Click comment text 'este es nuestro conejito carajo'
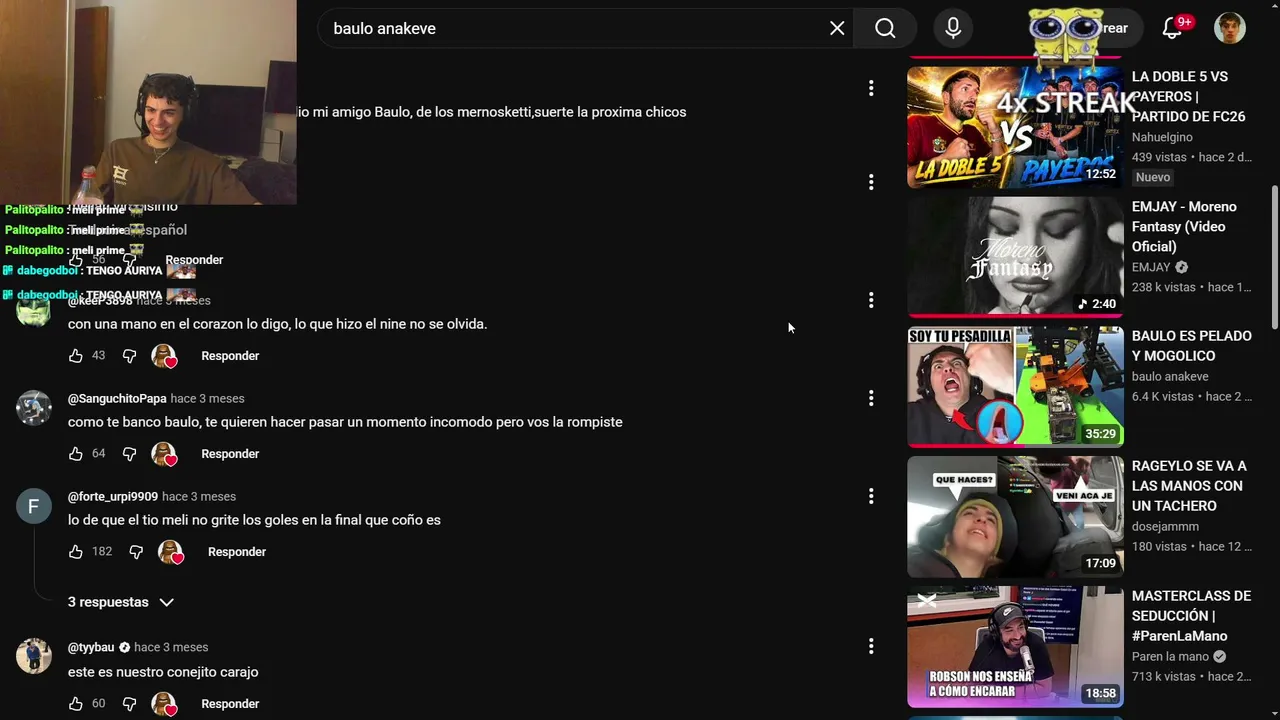Screen dimensions: 1280x720 [x=163, y=672]
